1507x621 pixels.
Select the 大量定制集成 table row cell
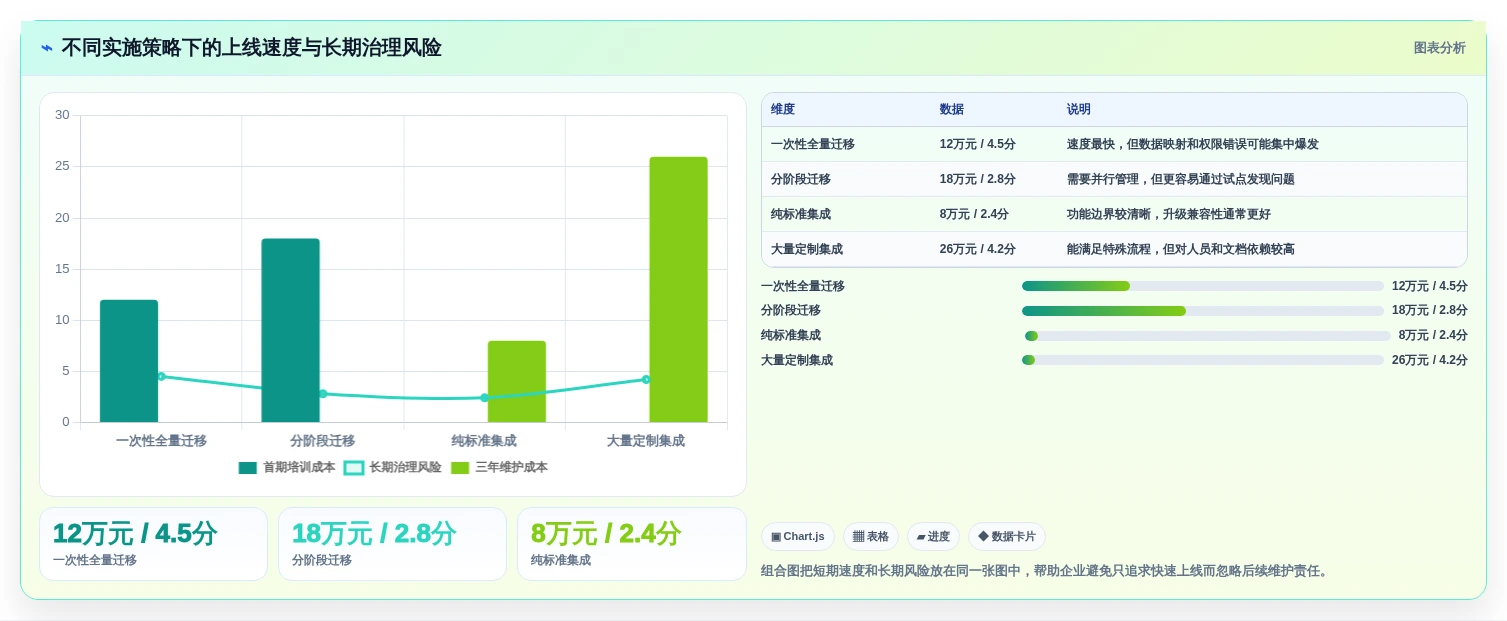(x=807, y=249)
